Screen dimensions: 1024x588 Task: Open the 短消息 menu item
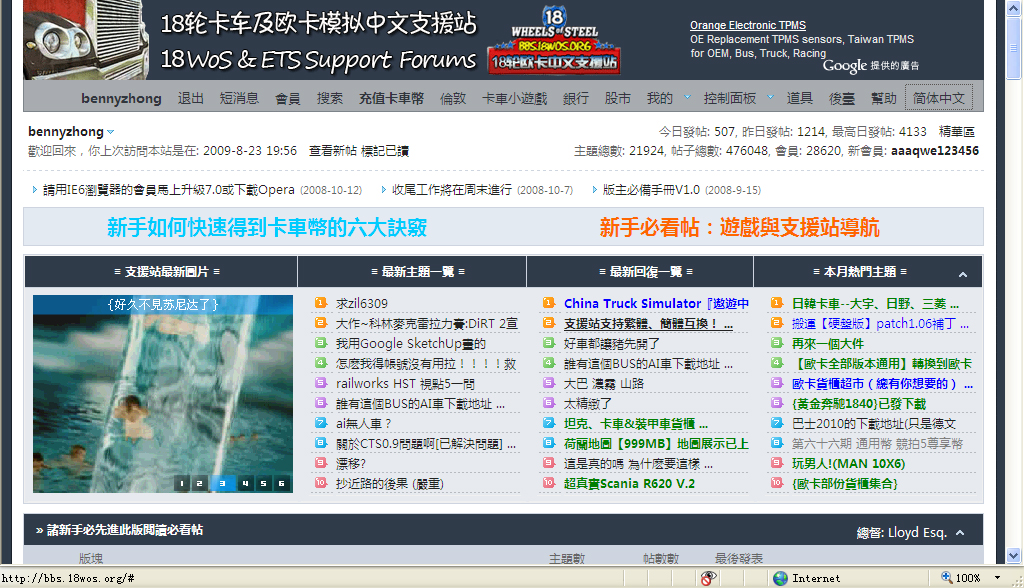tap(239, 98)
